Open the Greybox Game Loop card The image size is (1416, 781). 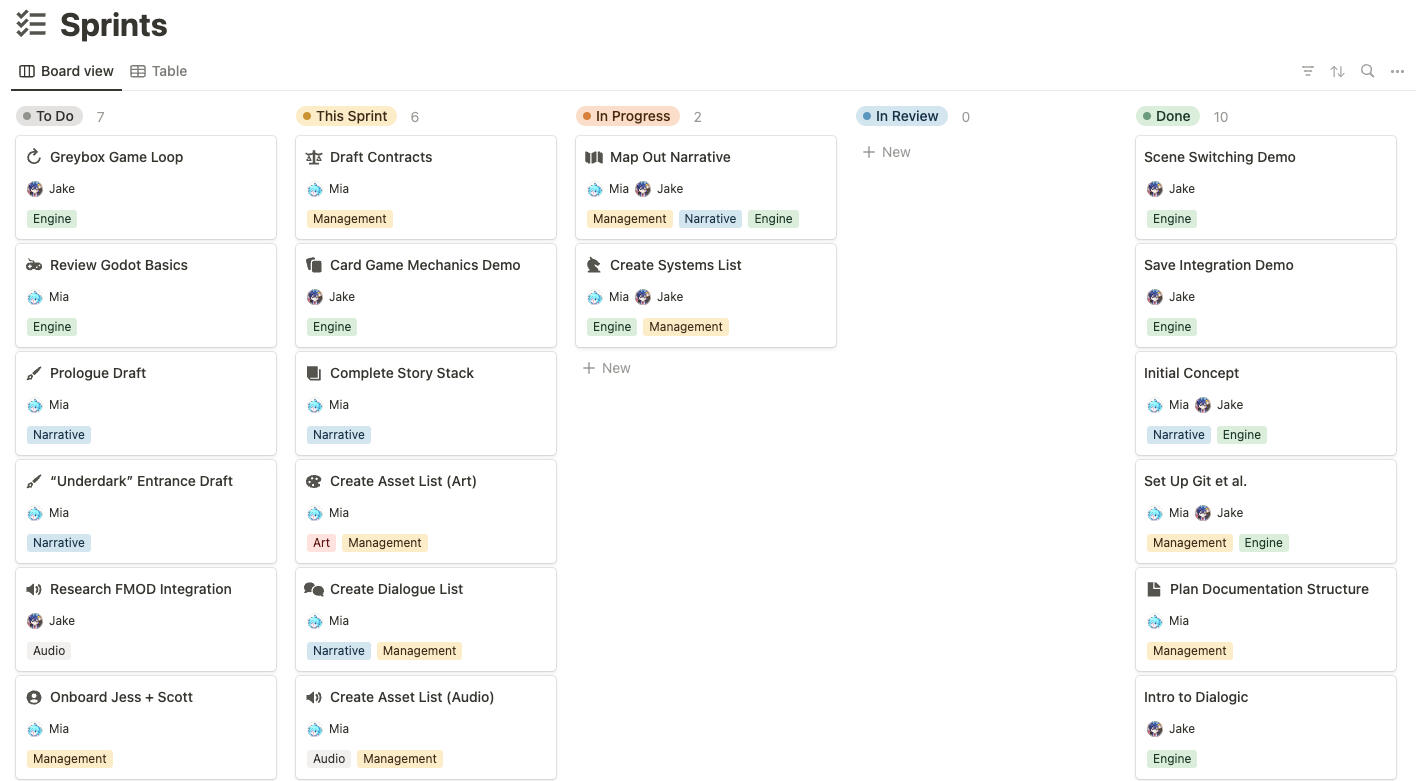tap(116, 157)
